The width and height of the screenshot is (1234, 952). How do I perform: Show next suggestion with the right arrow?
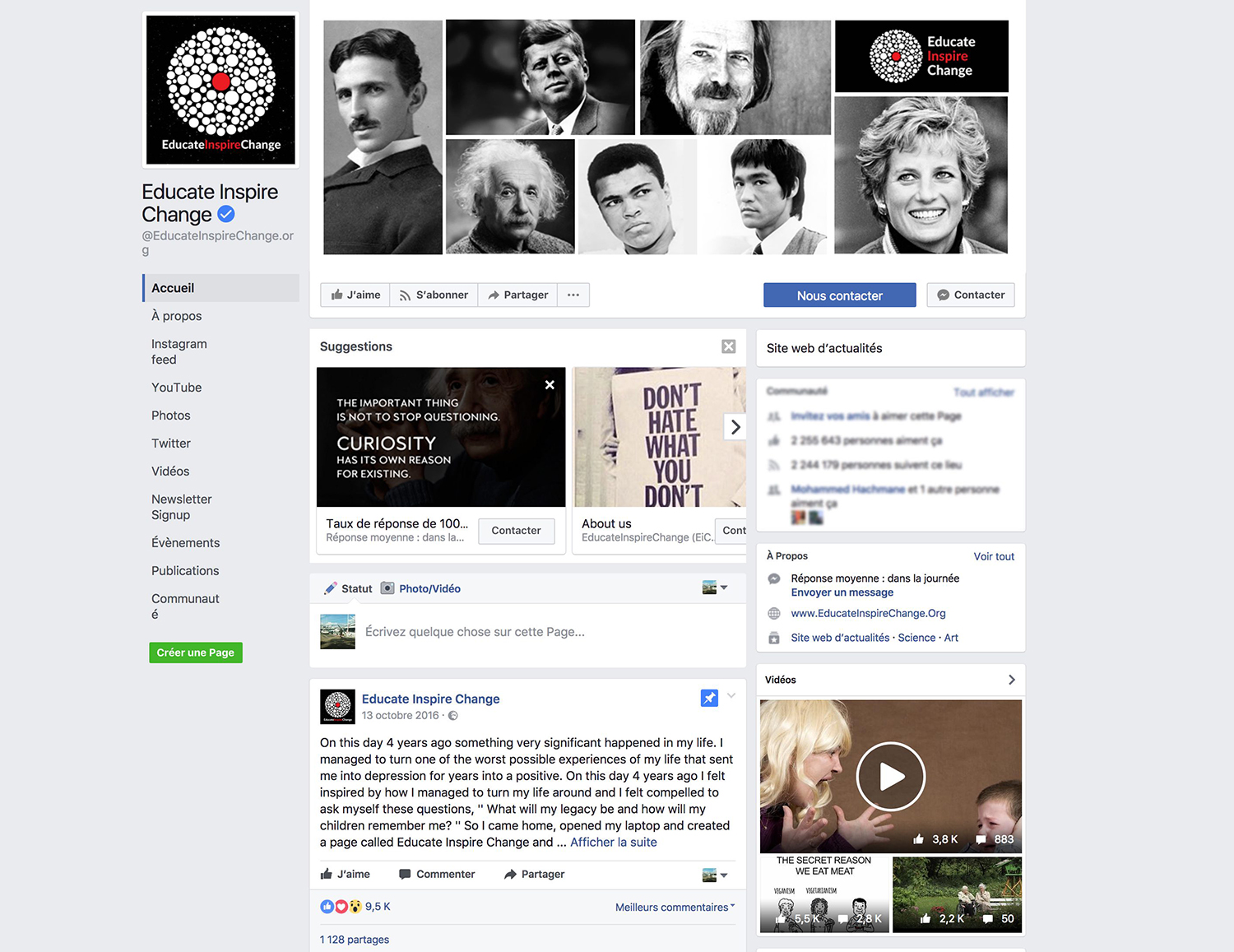click(735, 427)
